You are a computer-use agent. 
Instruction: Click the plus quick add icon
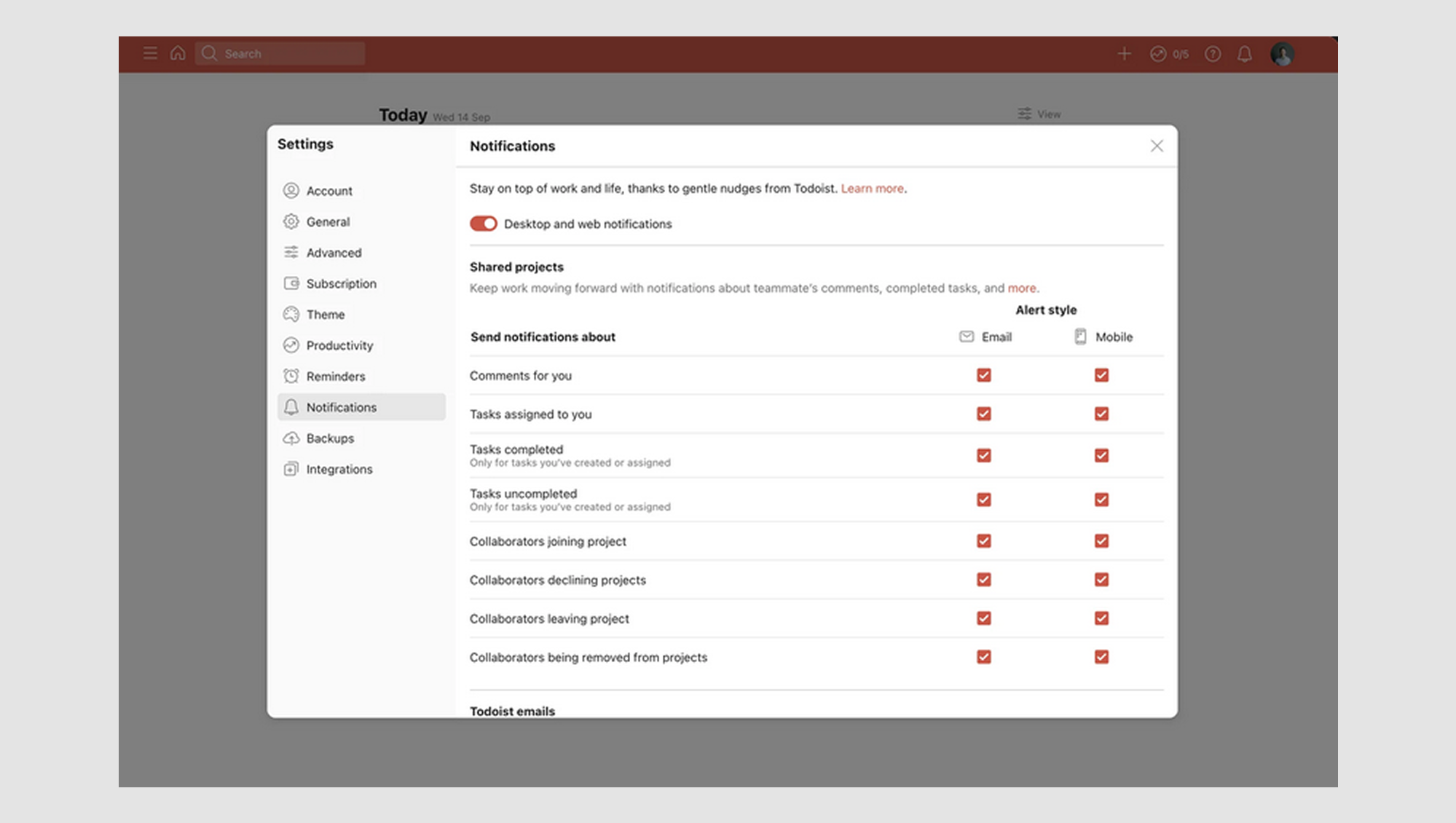[1124, 54]
